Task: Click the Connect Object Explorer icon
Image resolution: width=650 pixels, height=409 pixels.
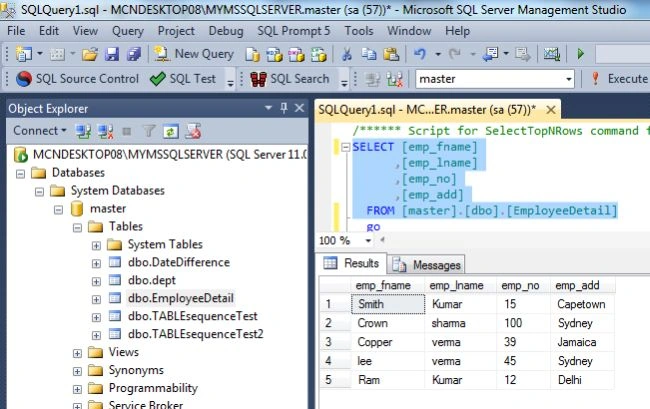Action: pos(83,132)
